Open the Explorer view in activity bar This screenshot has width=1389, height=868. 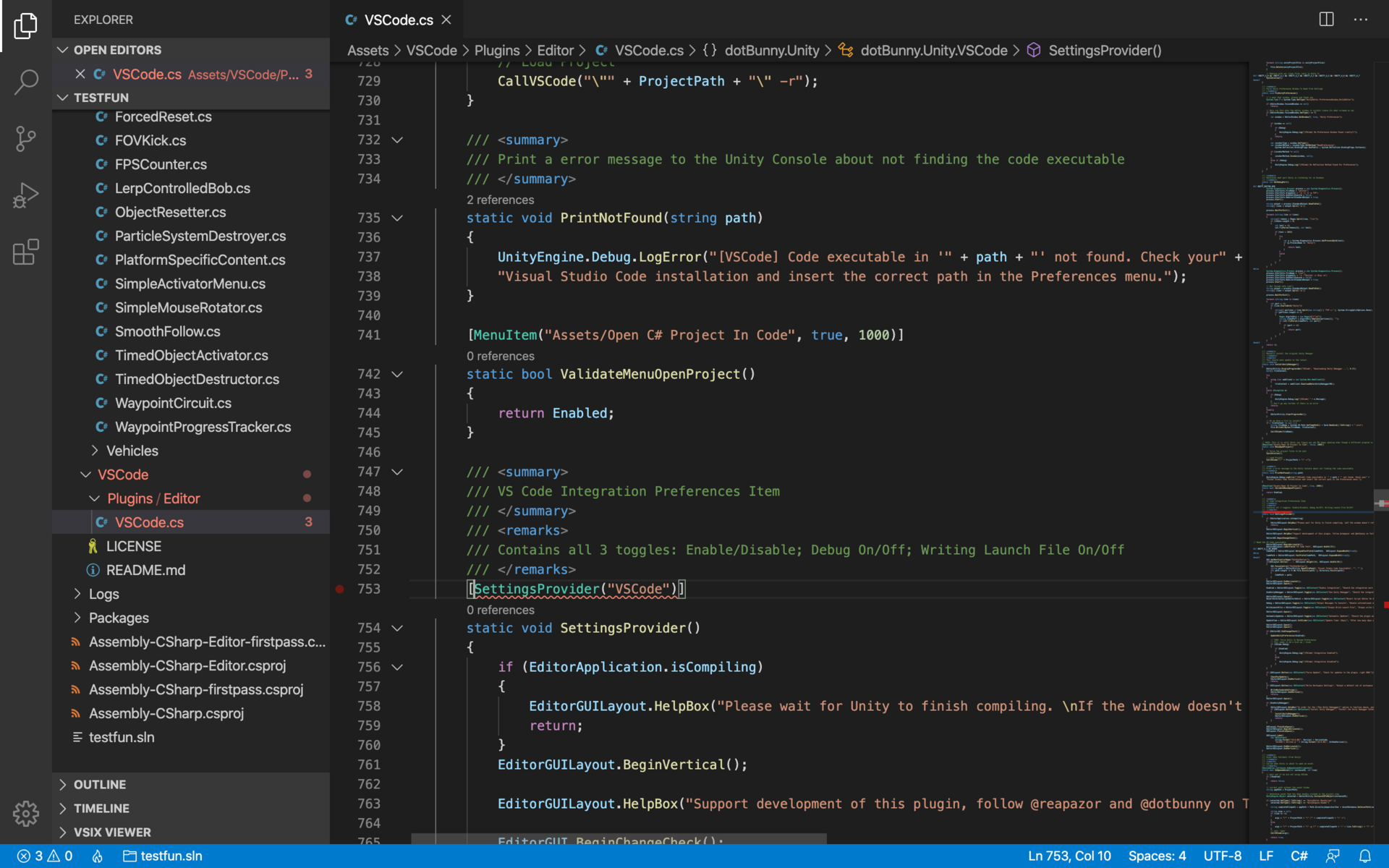coord(25,26)
